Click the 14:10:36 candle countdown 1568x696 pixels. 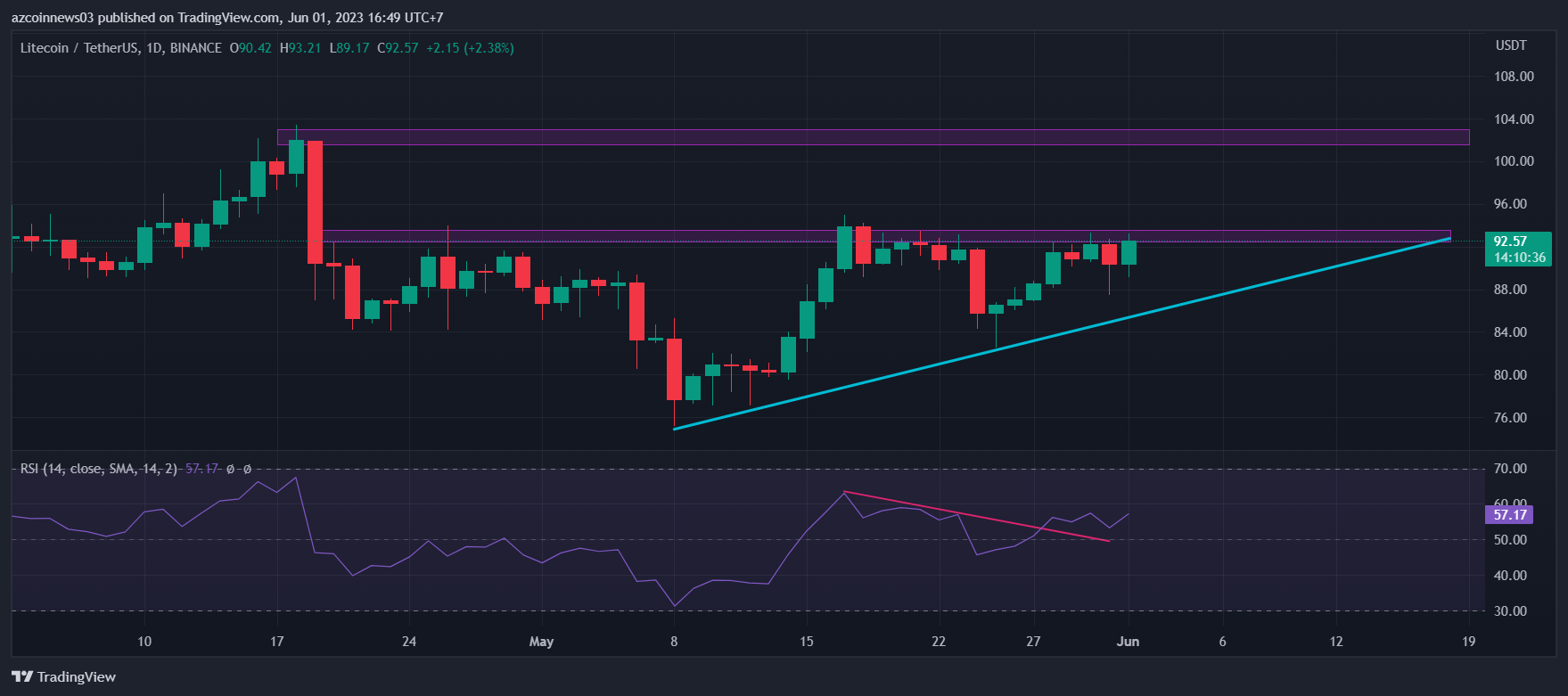[1518, 258]
